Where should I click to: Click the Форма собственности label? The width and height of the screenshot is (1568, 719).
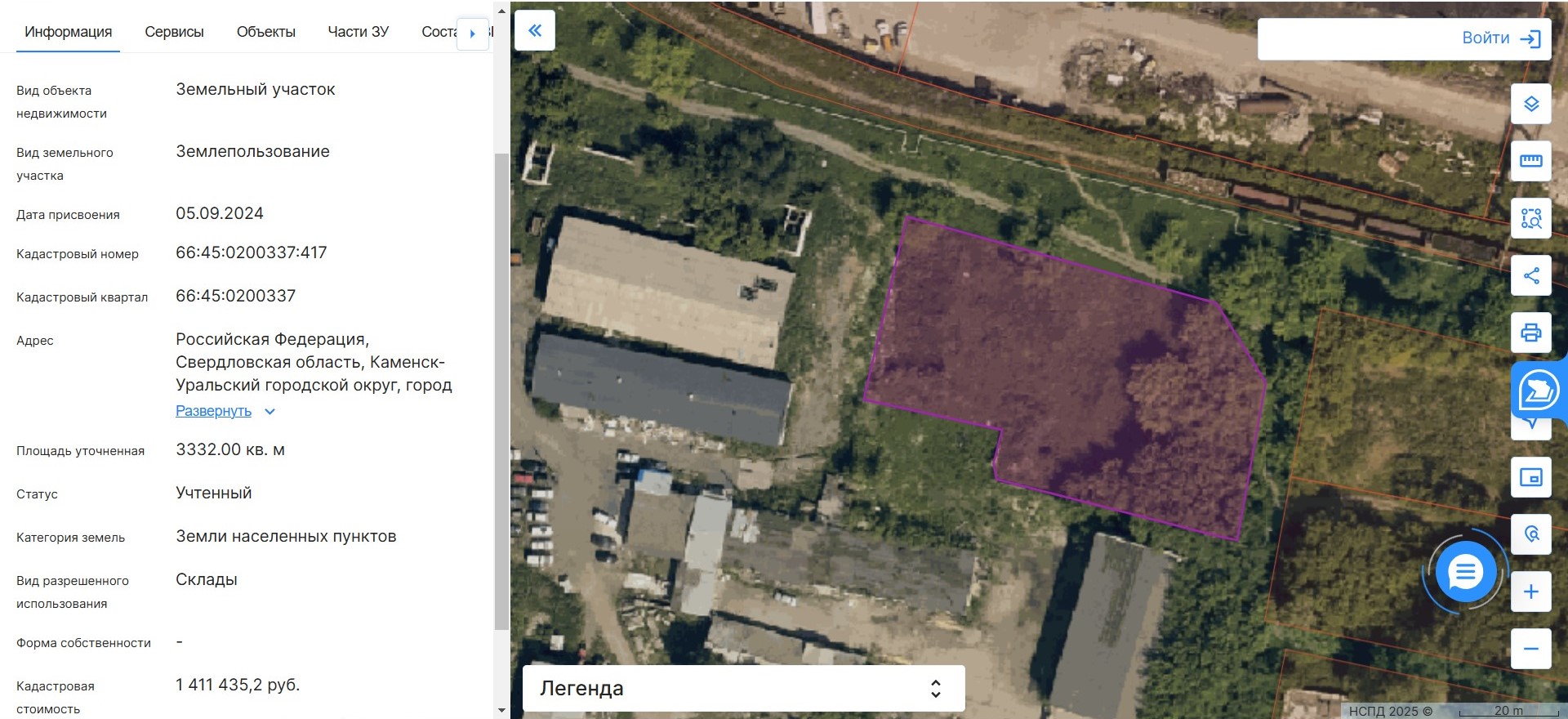pyautogui.click(x=83, y=643)
